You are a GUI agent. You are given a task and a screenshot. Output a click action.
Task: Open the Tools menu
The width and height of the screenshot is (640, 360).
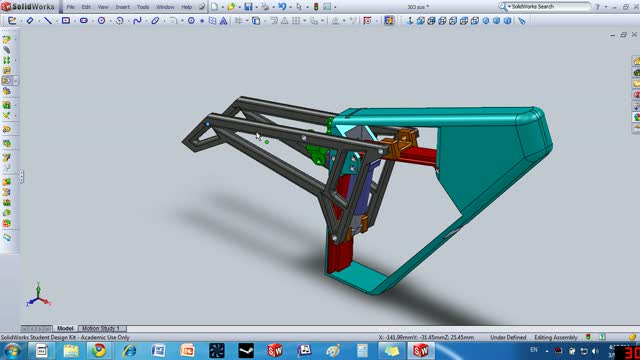pos(143,7)
